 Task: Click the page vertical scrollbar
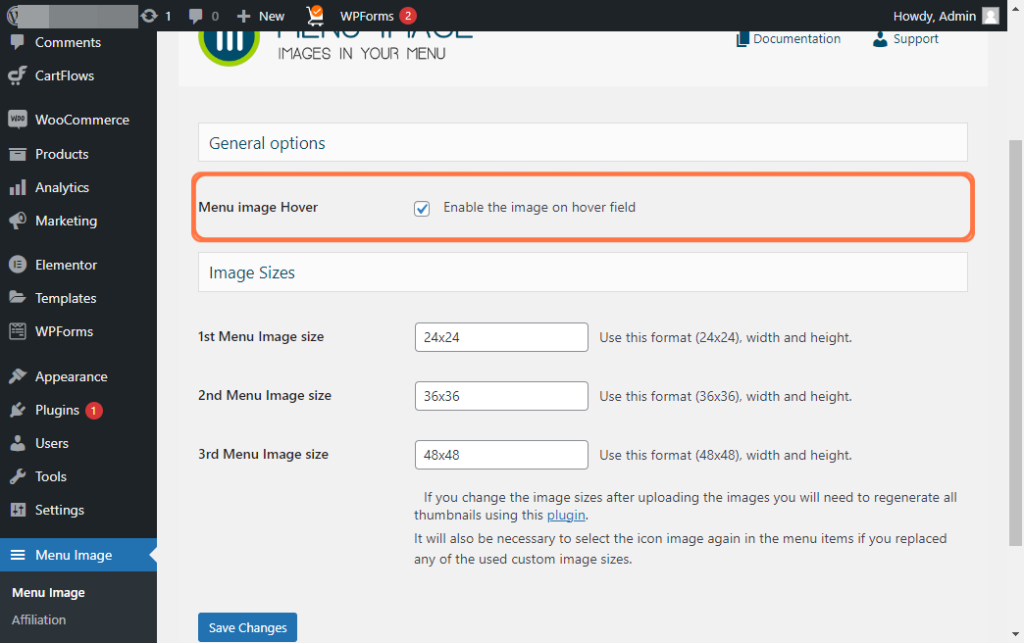coord(1015,343)
